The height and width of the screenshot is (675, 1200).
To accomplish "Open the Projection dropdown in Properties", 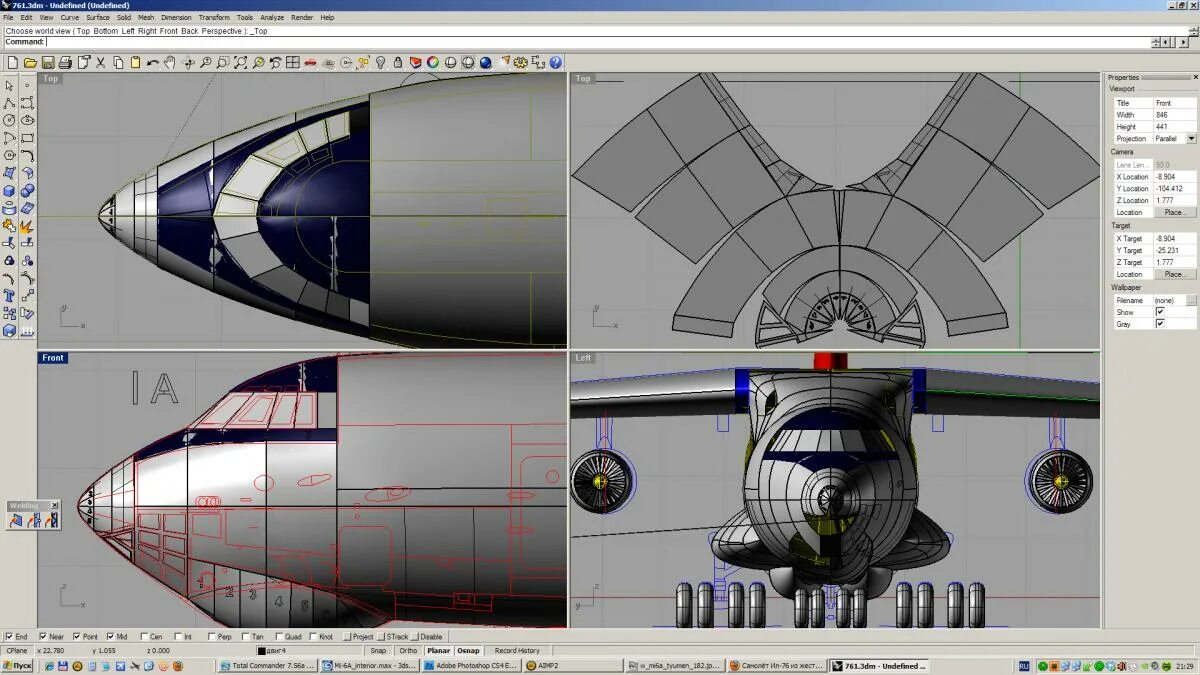I will [x=1191, y=138].
